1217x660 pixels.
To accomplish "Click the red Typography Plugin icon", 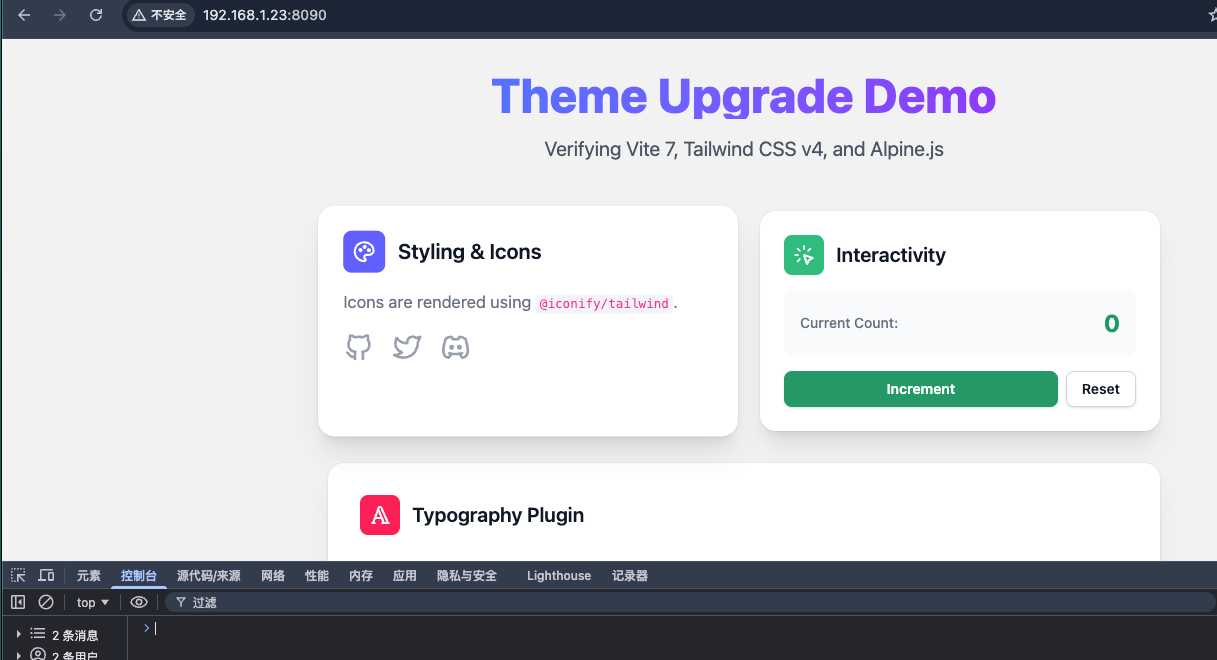I will (x=380, y=515).
